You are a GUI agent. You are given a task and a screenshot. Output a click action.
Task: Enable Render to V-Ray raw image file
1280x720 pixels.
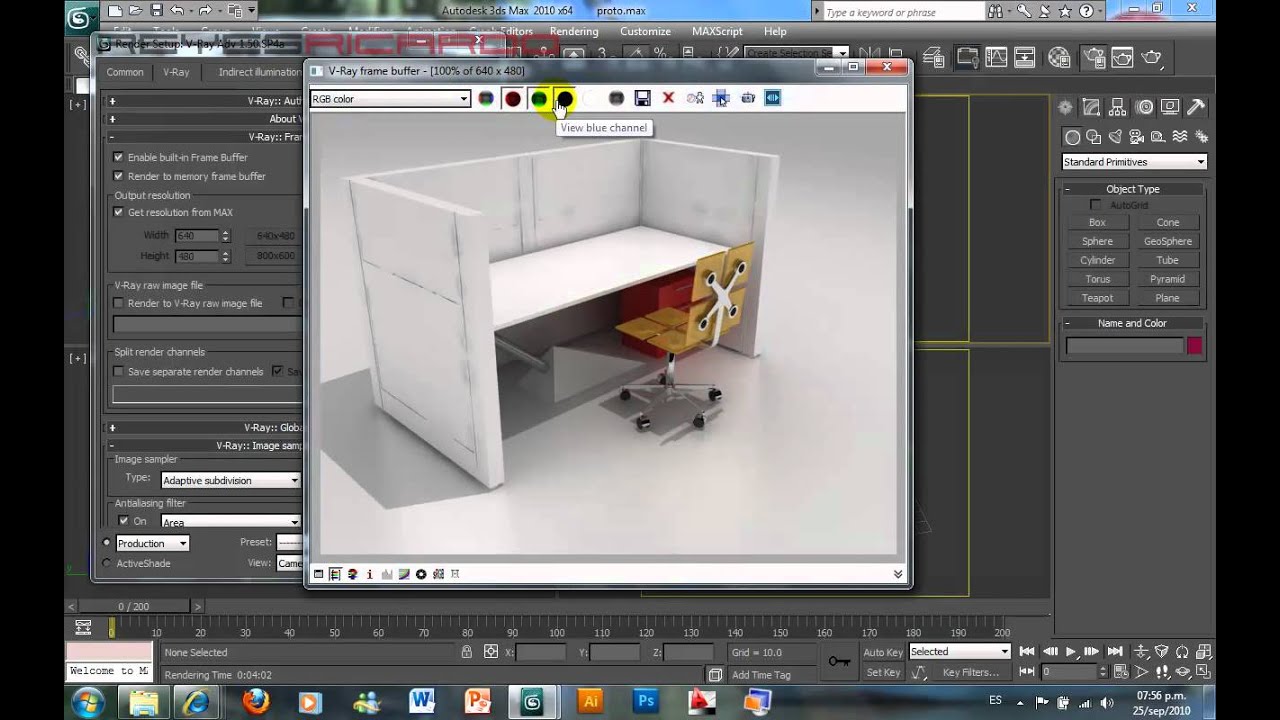(119, 303)
